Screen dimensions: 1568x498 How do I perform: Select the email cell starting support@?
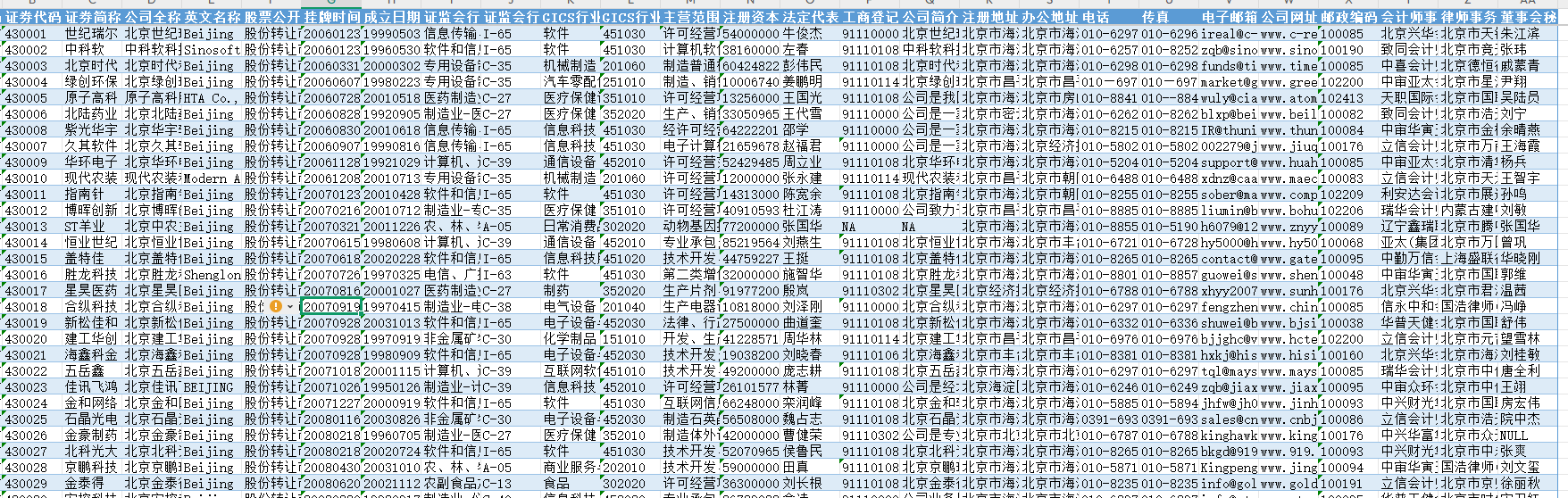1230,162
